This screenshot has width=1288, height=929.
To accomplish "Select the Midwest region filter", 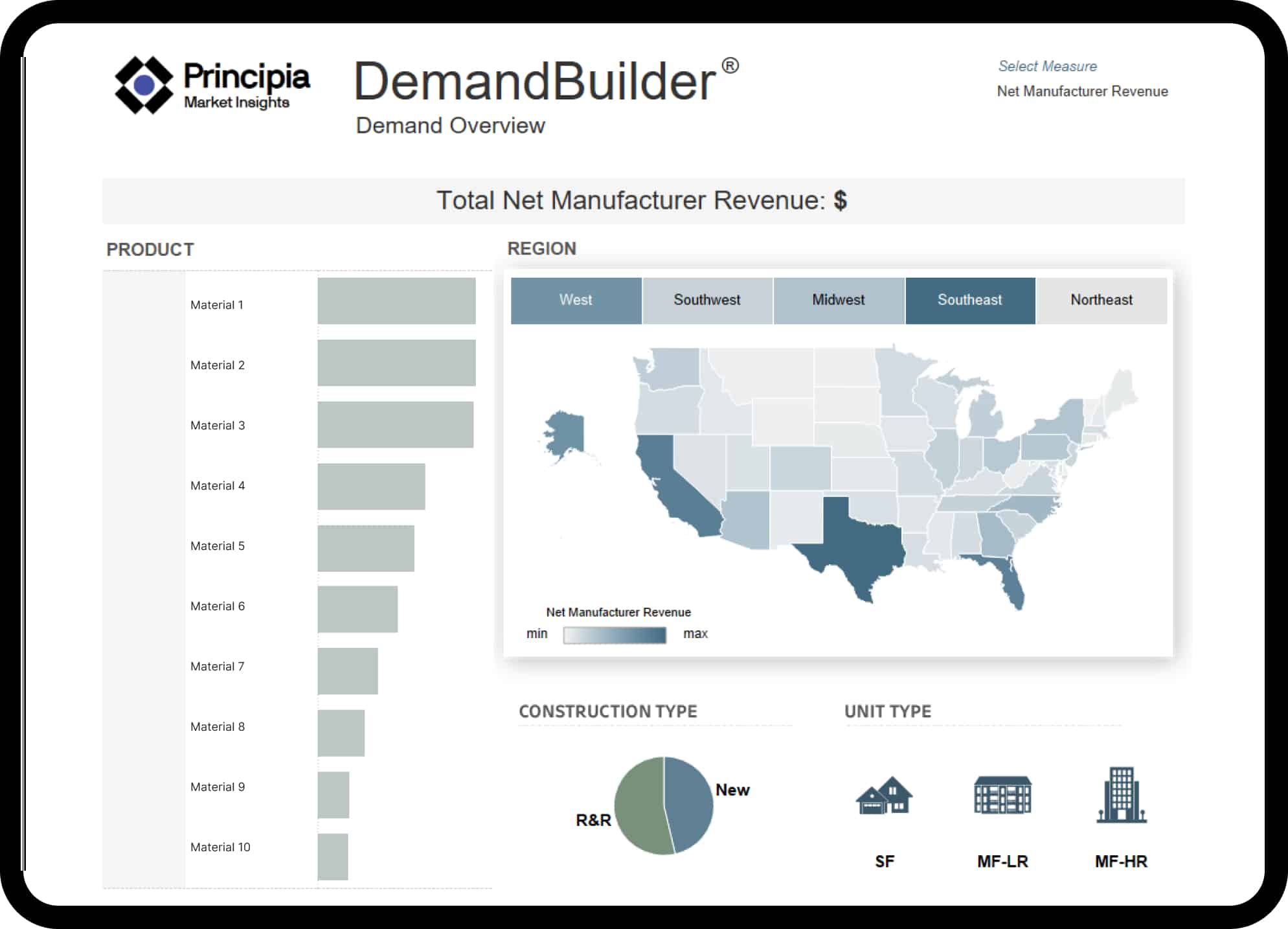I will point(839,300).
